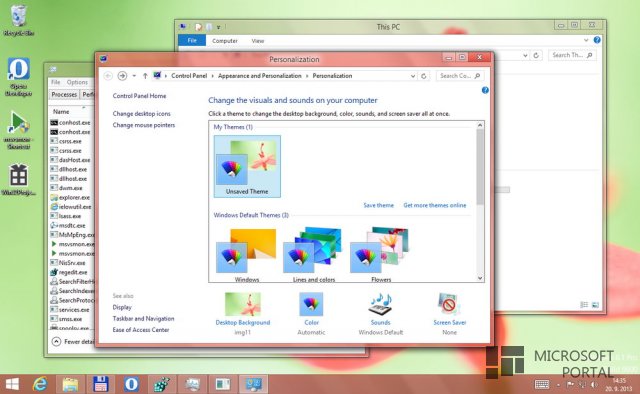Switch This PC to details view

pos(584,305)
